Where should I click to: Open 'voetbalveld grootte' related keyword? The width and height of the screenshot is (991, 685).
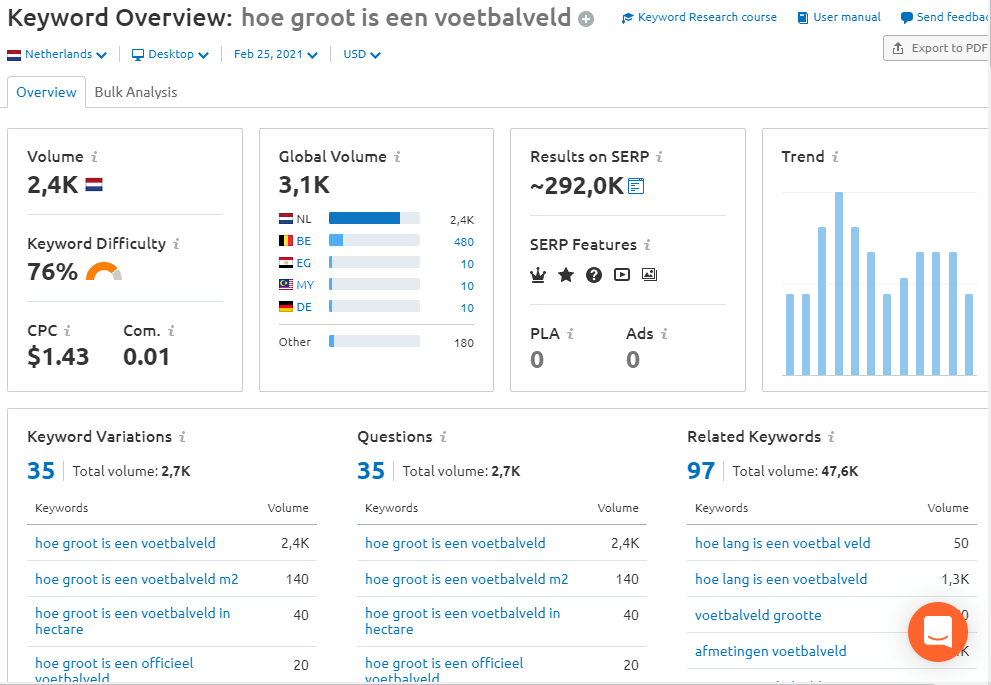[758, 615]
